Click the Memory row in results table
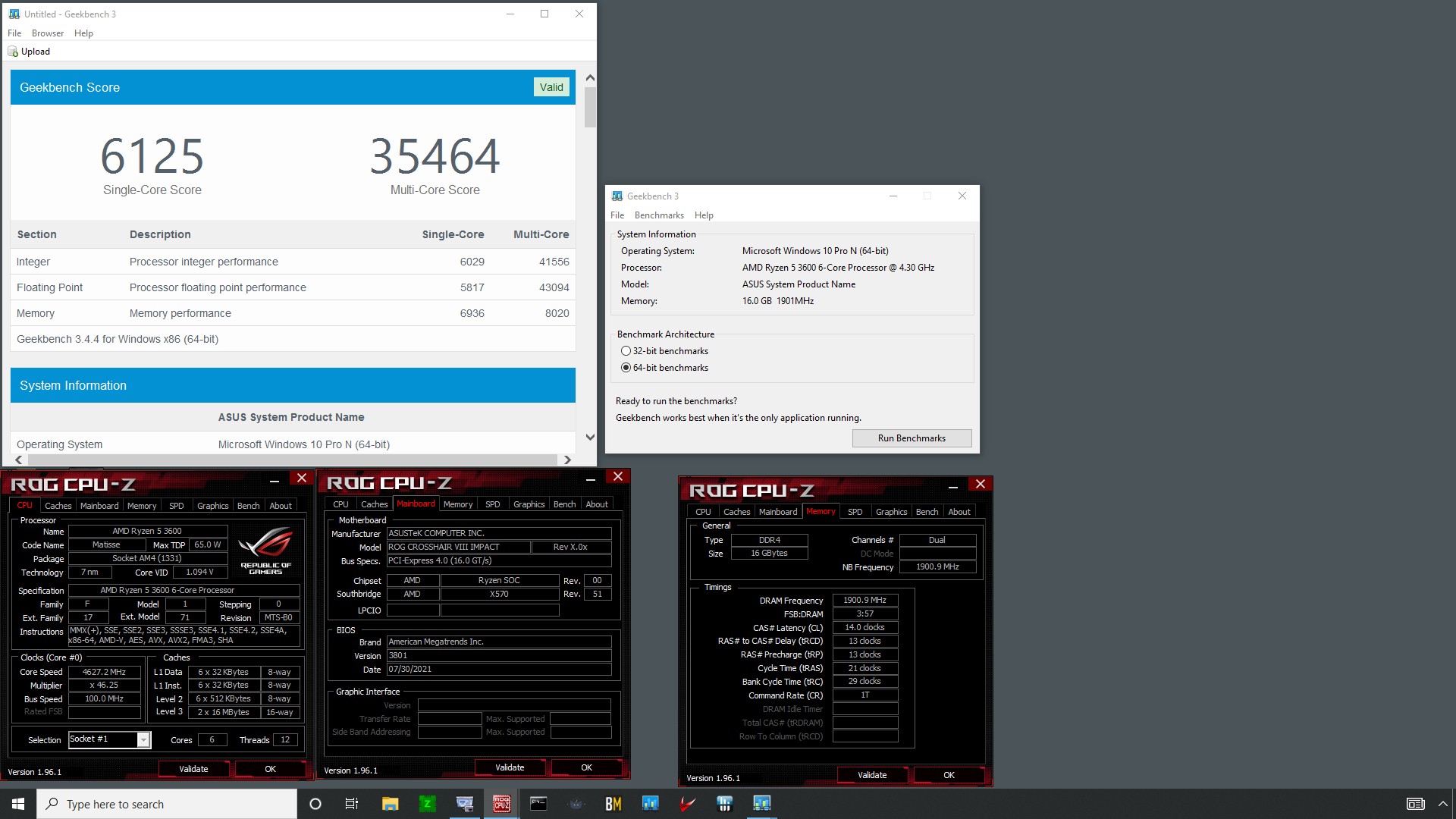This screenshot has width=1456, height=819. (293, 313)
